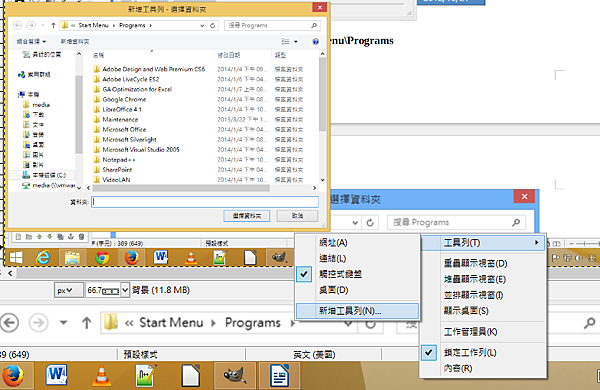This screenshot has width=600, height=390.
Task: Click the Programs breadcrumb in 新增工具列 dialog
Action: [x=132, y=25]
